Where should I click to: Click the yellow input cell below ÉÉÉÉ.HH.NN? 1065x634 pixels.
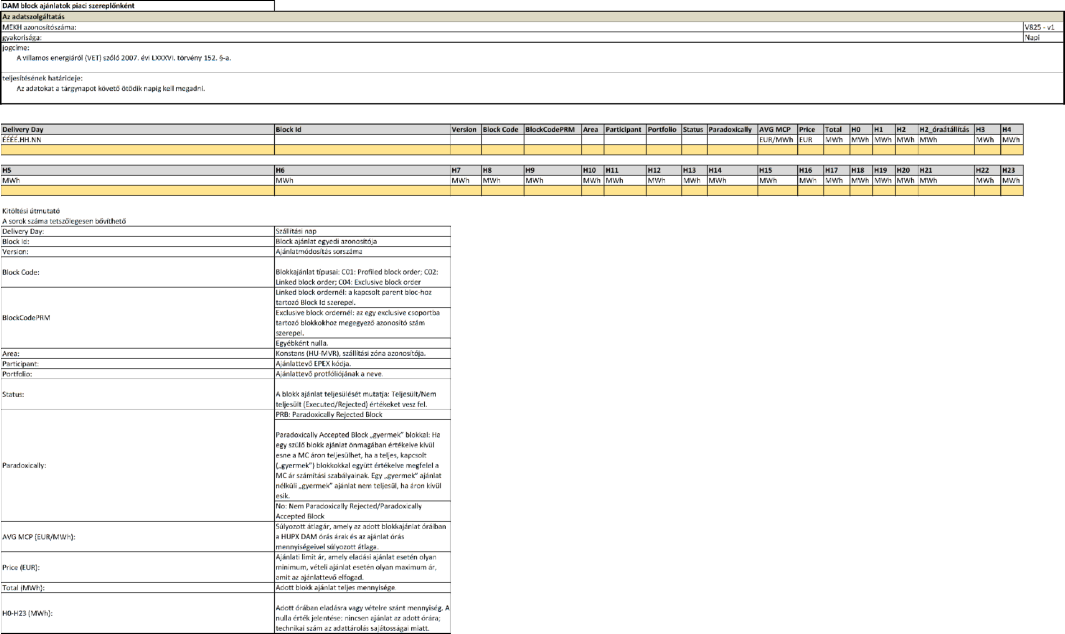137,149
